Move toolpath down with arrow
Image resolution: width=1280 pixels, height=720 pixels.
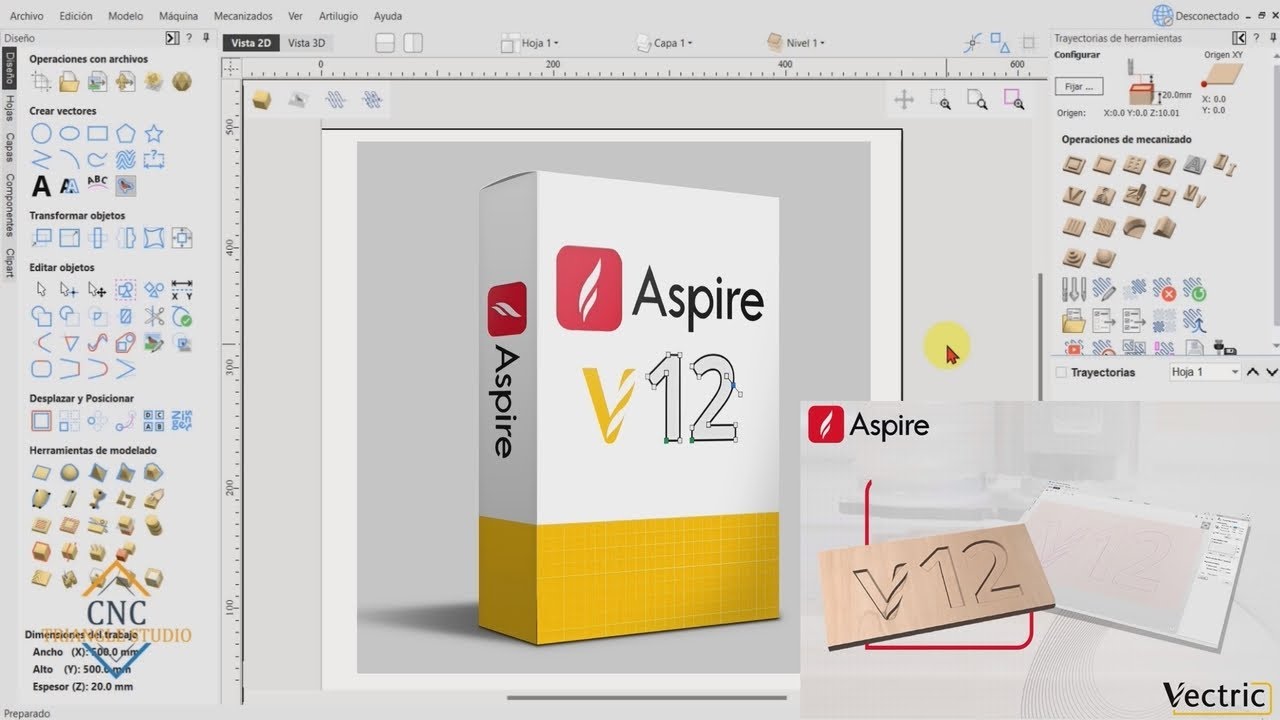coord(1272,372)
